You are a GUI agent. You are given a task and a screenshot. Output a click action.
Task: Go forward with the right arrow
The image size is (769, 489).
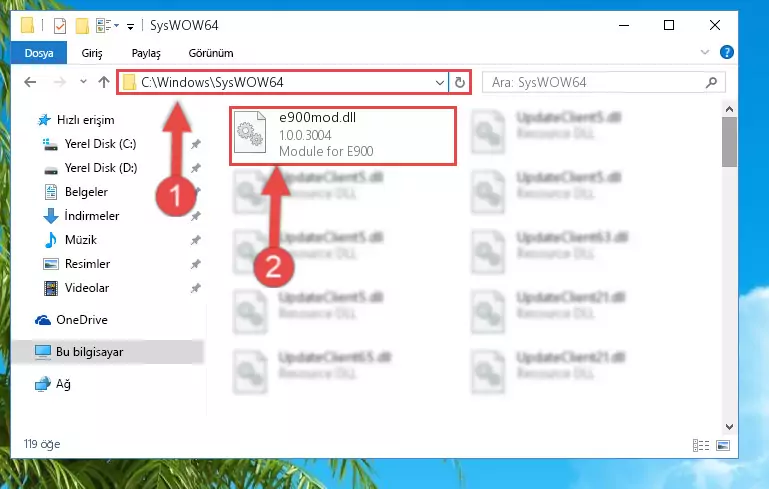(59, 82)
